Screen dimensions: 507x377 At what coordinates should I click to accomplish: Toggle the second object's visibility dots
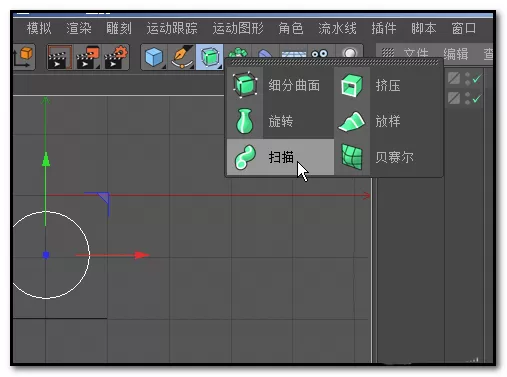(468, 98)
